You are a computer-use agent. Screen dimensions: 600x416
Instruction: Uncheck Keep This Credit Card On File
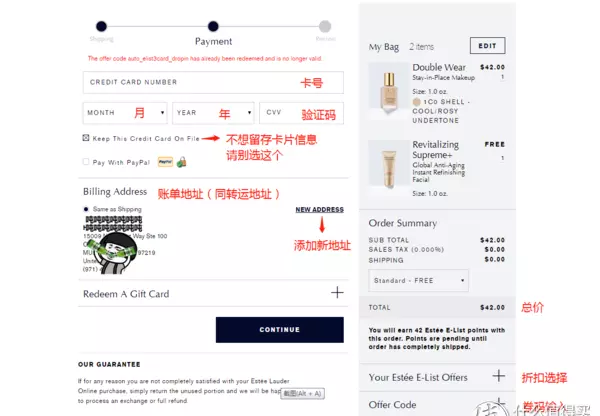(86, 138)
